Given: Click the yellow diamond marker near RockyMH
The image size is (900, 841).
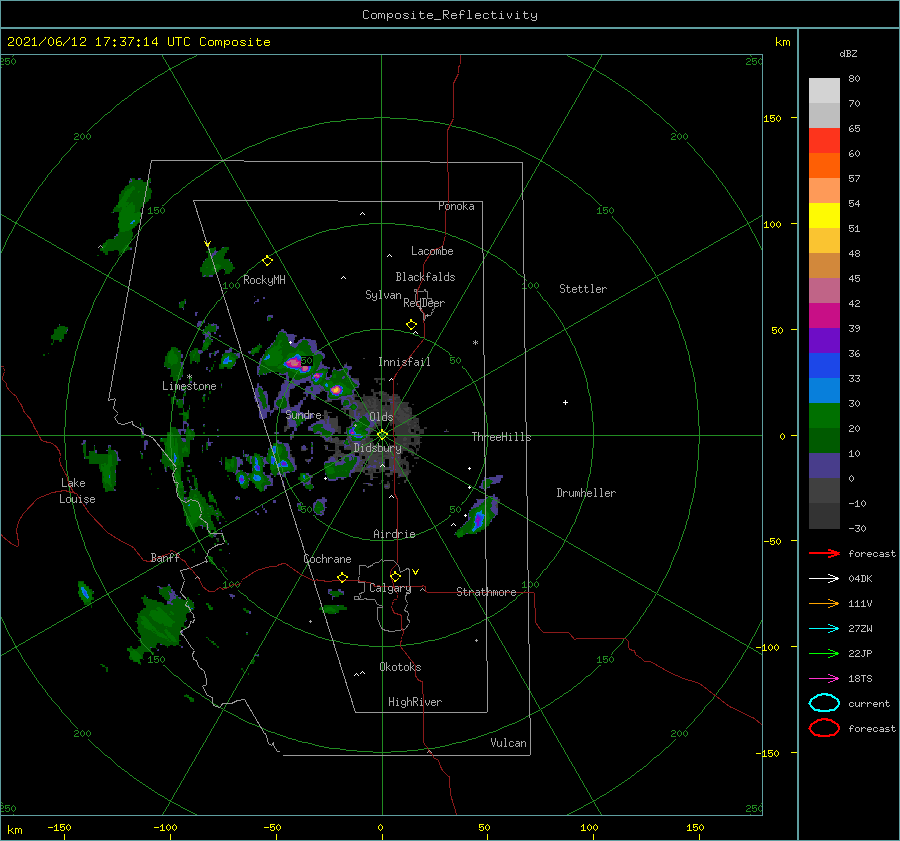Looking at the screenshot, I should pos(267,261).
